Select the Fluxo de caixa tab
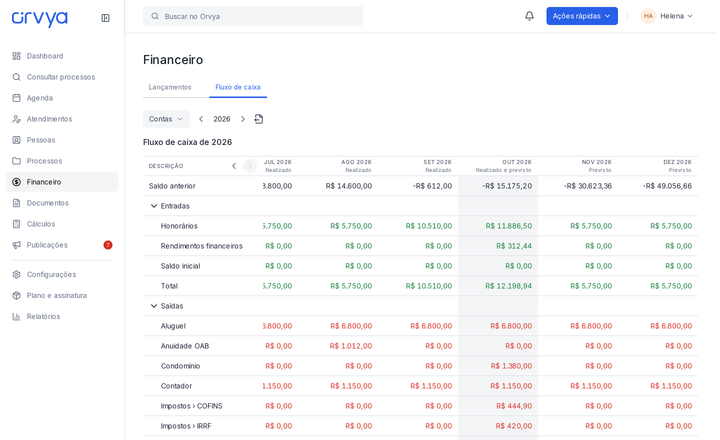 coord(238,87)
